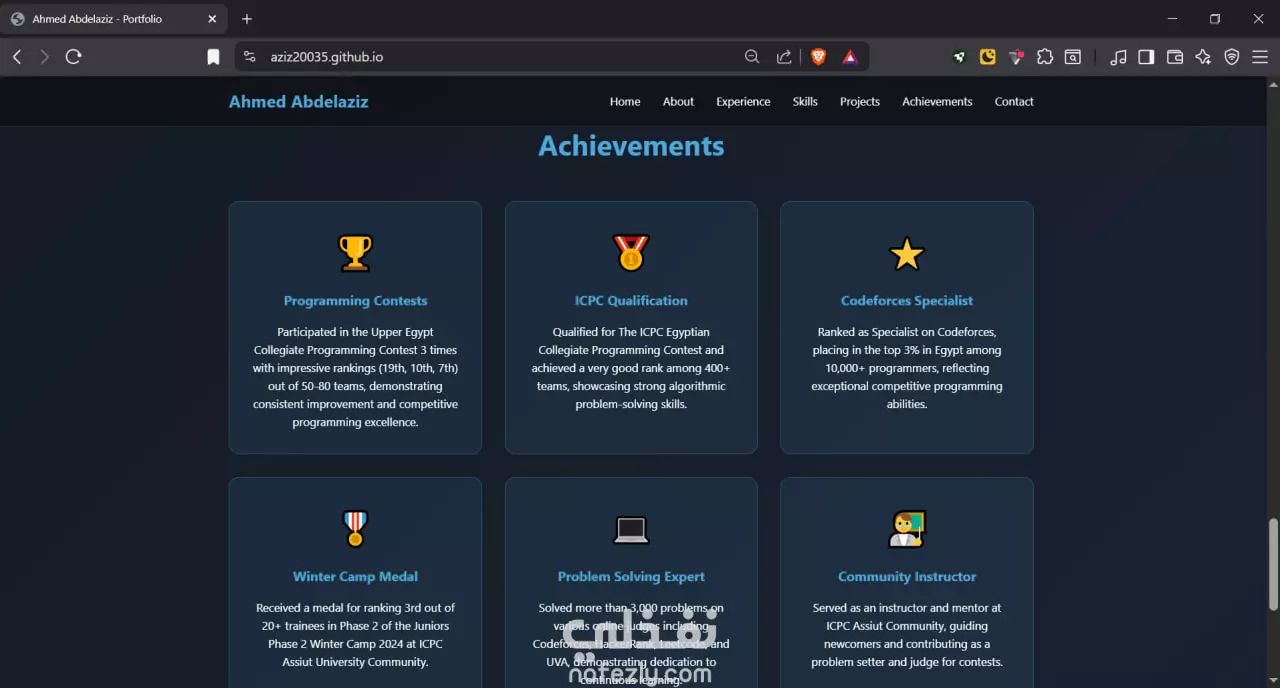
Task: Click the Brave Rewards triangle icon
Action: click(850, 57)
